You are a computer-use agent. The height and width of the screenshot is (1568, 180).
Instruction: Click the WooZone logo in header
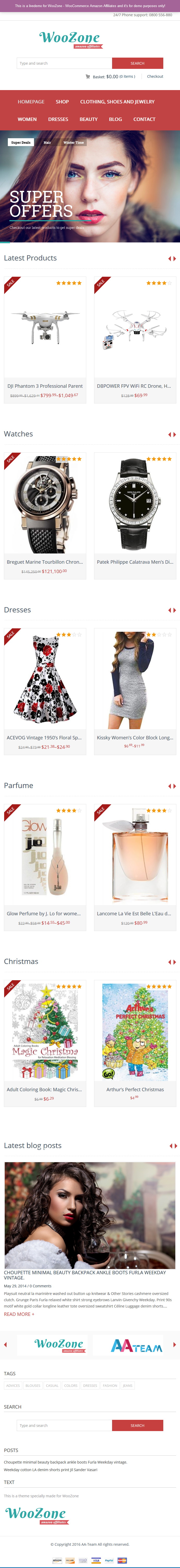[x=70, y=40]
